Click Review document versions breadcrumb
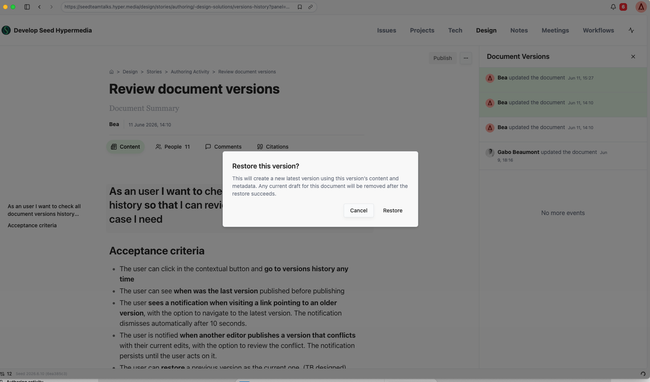 tap(247, 72)
